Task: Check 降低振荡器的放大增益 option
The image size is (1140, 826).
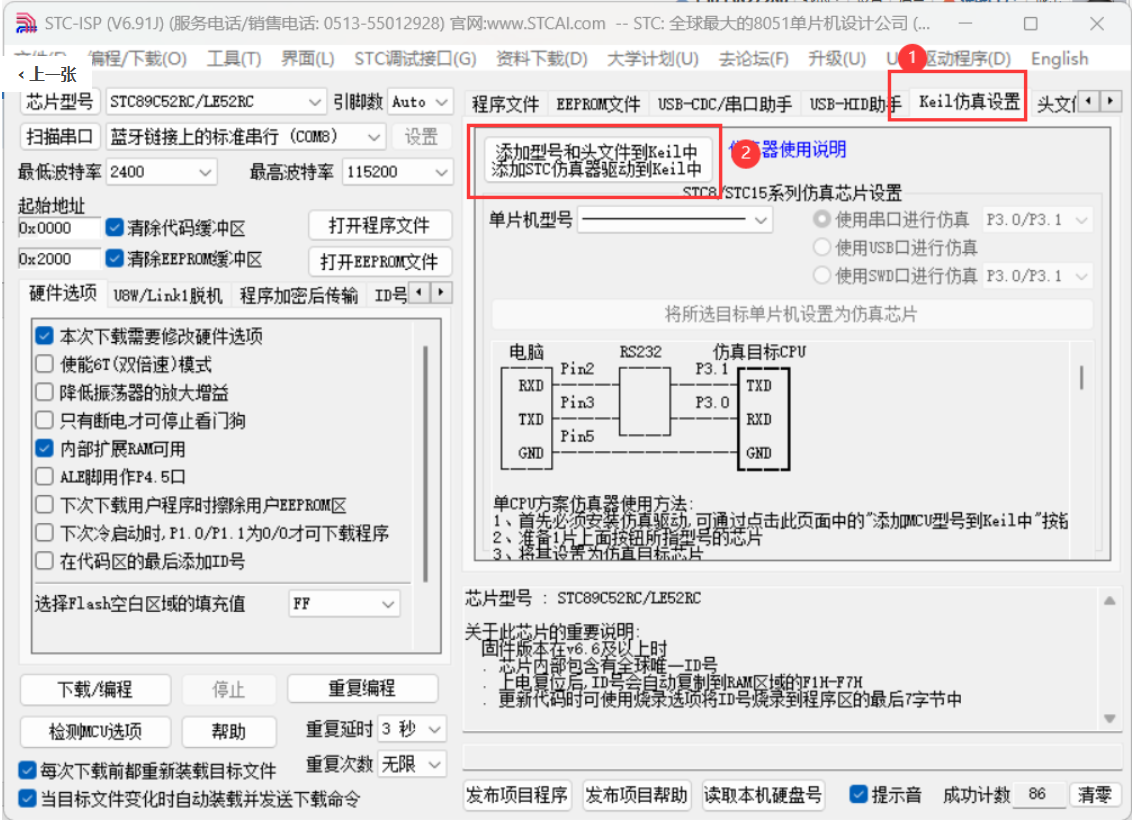Action: 44,394
